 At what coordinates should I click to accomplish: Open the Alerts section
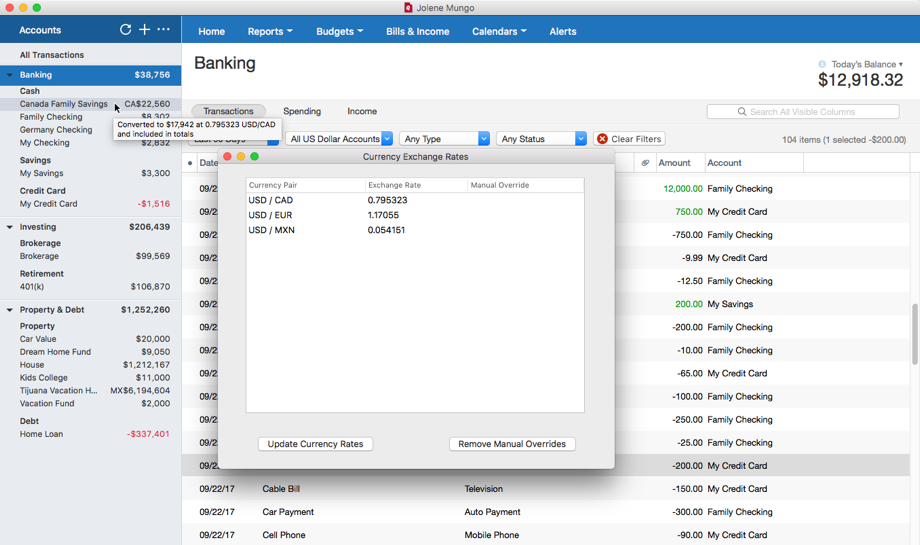click(563, 32)
